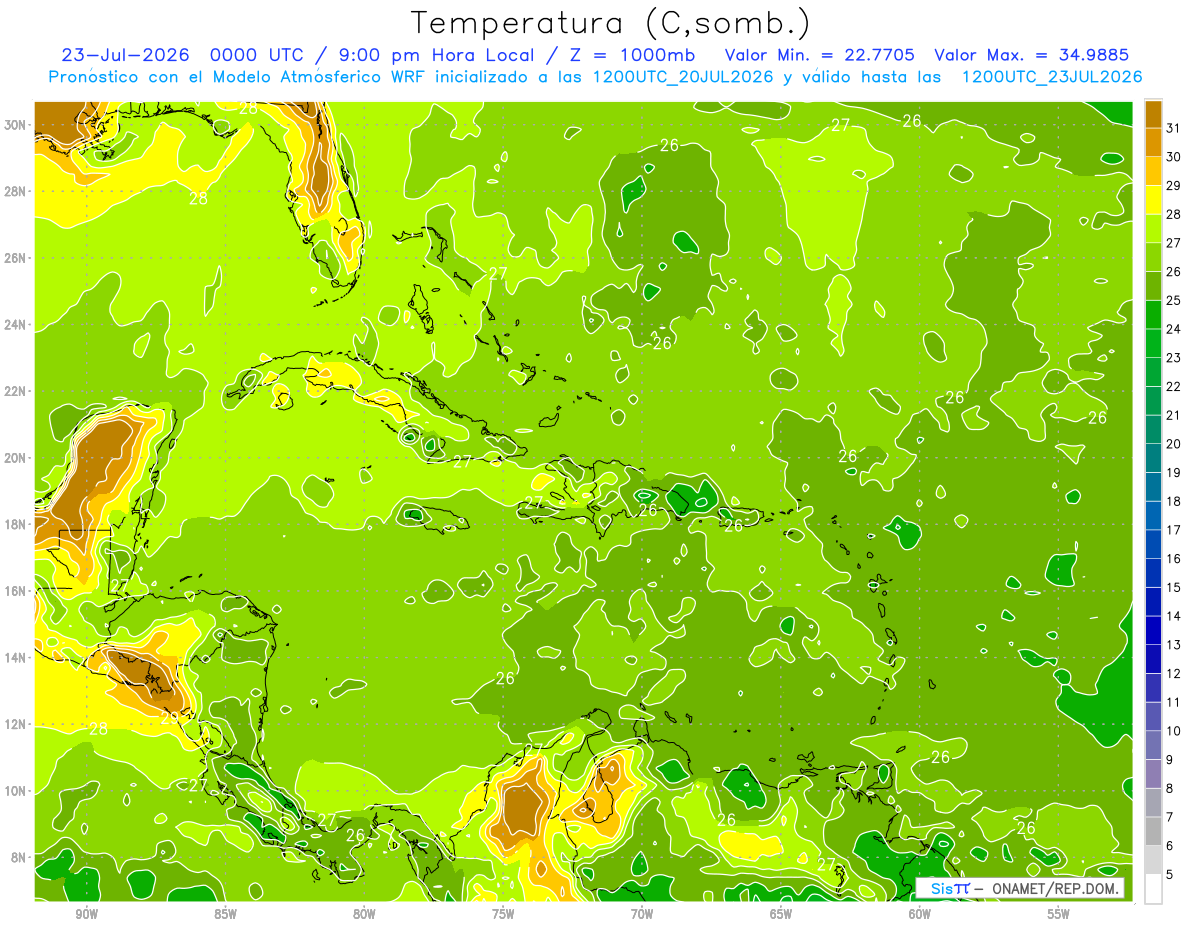Click the '1200UTC_23JUL2026' valid-until time

1052,77
